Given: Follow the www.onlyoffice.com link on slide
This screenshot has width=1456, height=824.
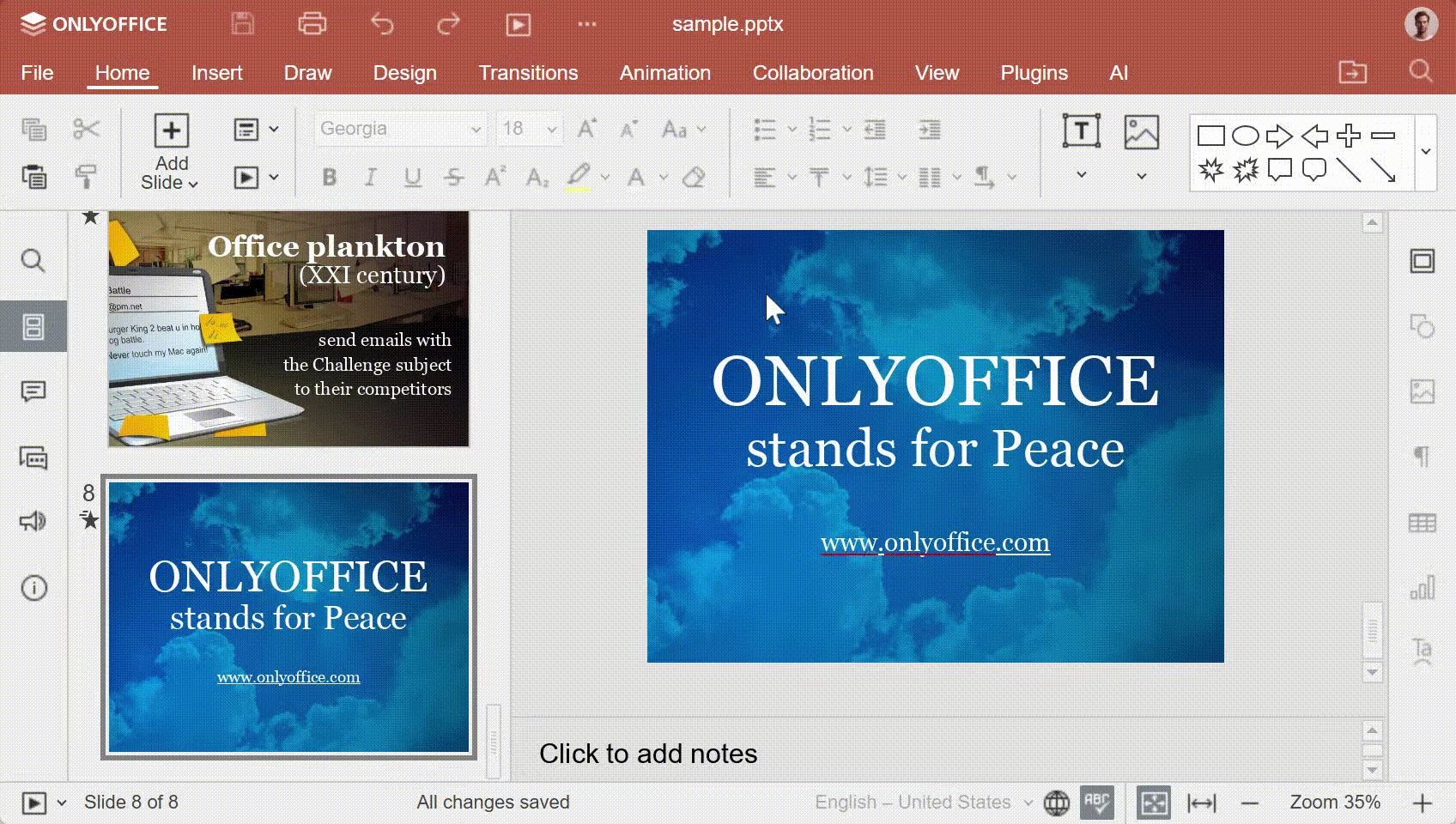Looking at the screenshot, I should pyautogui.click(x=935, y=542).
